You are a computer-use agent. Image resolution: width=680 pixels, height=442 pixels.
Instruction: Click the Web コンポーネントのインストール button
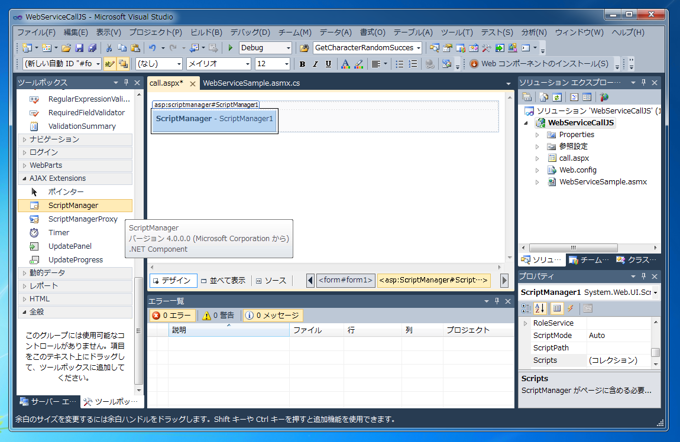[539, 64]
